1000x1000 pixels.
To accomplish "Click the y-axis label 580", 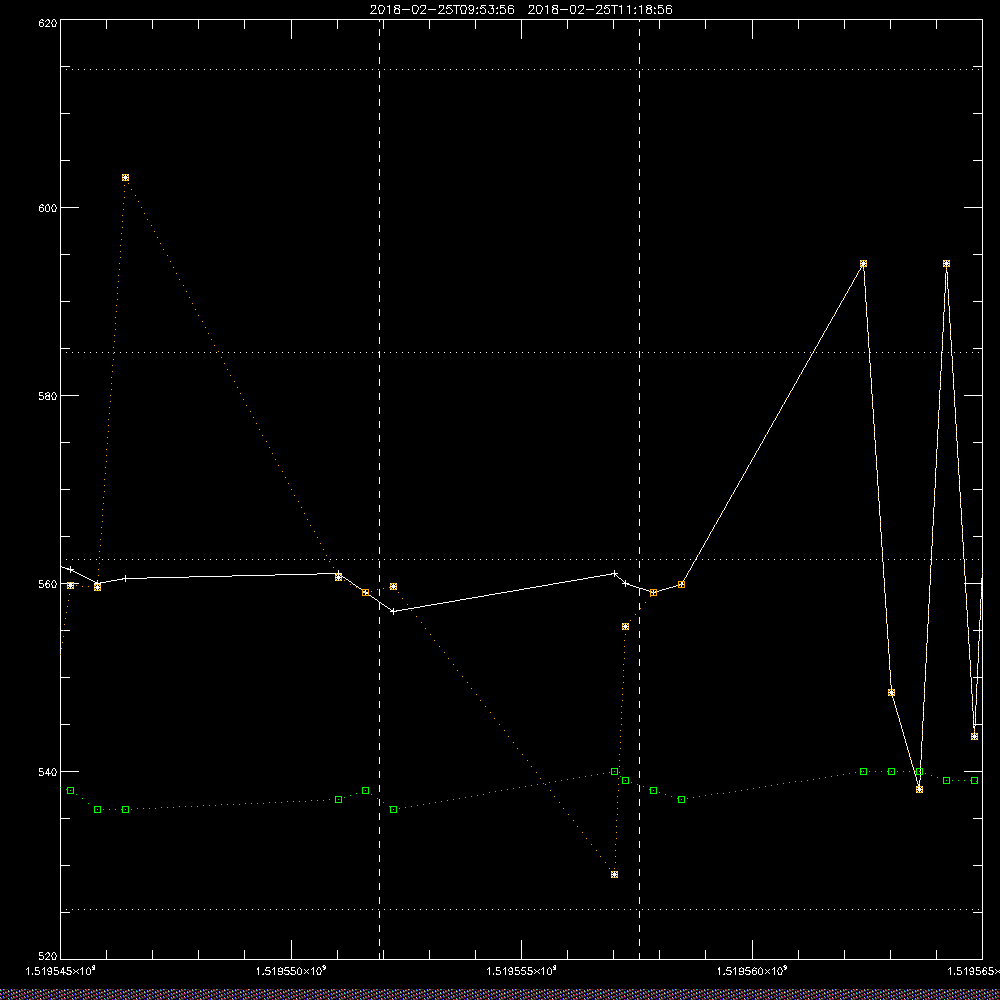I will point(48,395).
